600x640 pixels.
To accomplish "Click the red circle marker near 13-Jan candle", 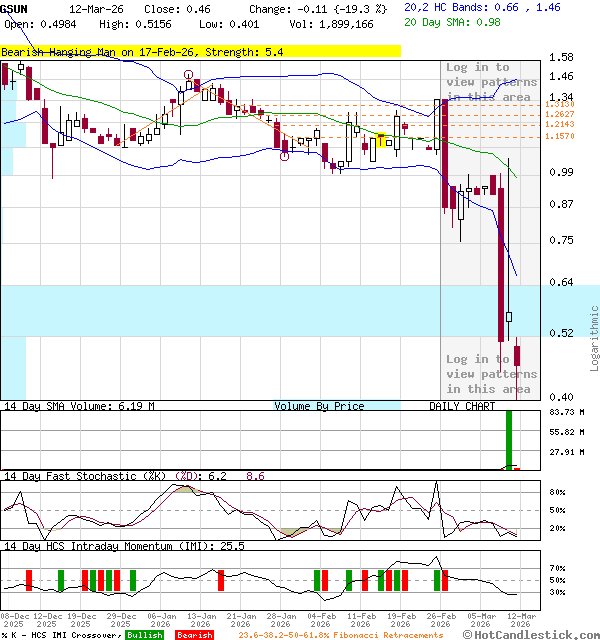I will tap(188, 76).
